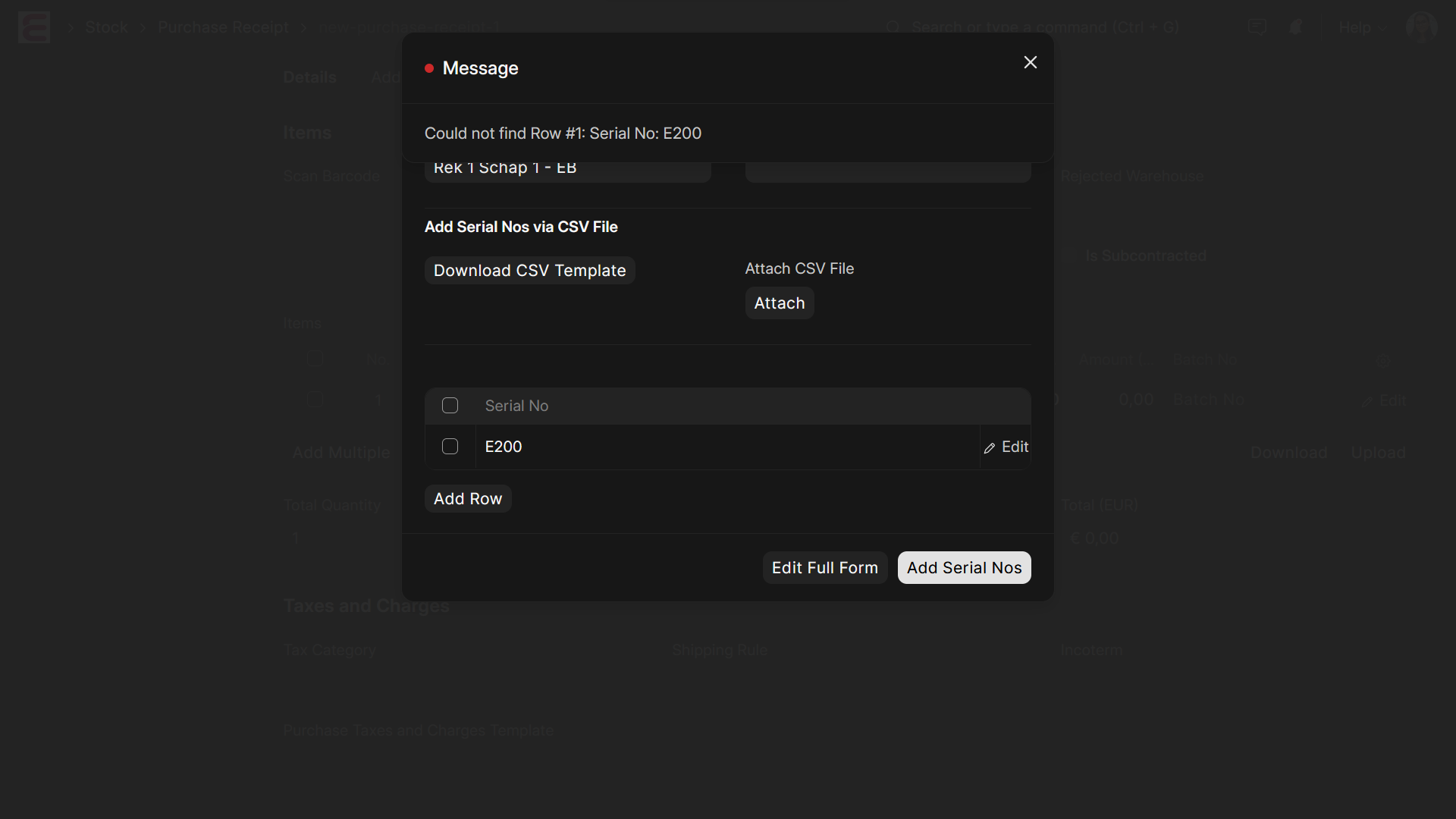Click the ERPNext logo

(33, 27)
